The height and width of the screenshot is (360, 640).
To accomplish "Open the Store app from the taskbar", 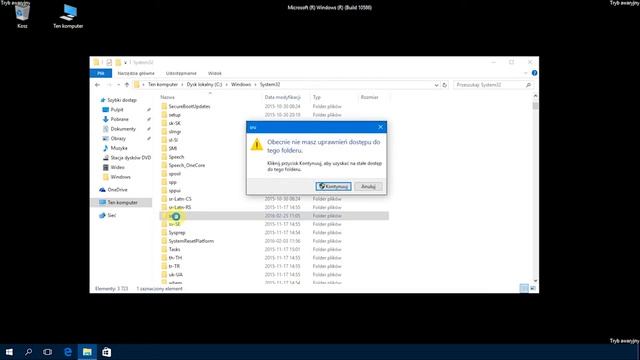I will click(x=107, y=352).
